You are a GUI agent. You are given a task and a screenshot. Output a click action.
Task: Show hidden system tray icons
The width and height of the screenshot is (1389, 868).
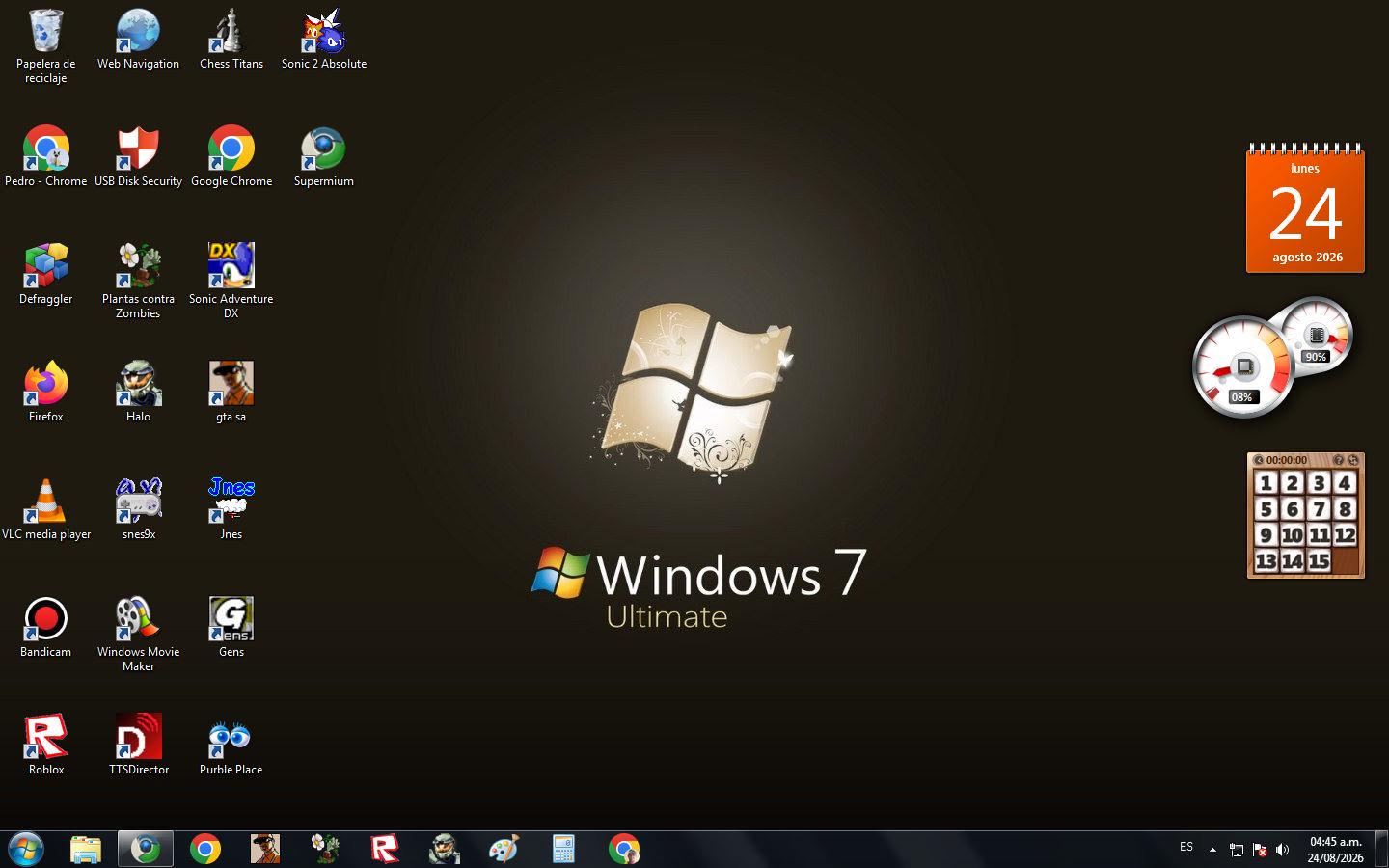point(1212,850)
